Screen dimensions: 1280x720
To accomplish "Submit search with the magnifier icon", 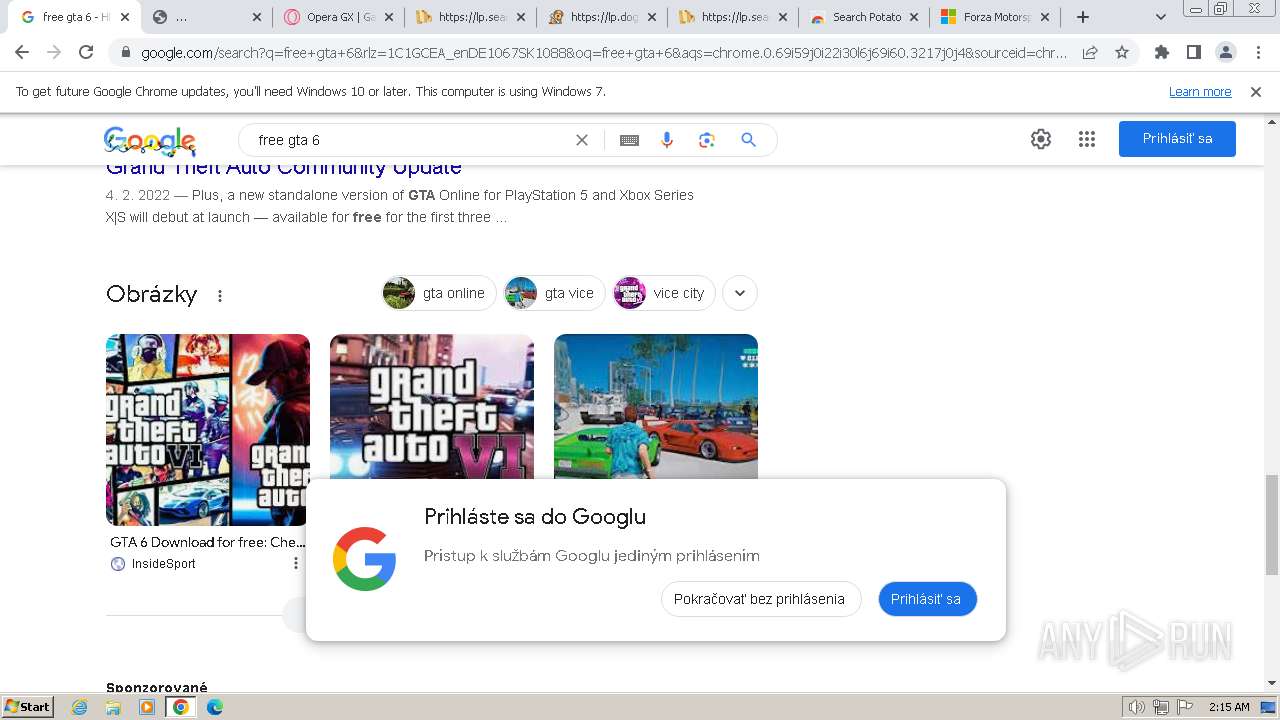I will pos(748,140).
